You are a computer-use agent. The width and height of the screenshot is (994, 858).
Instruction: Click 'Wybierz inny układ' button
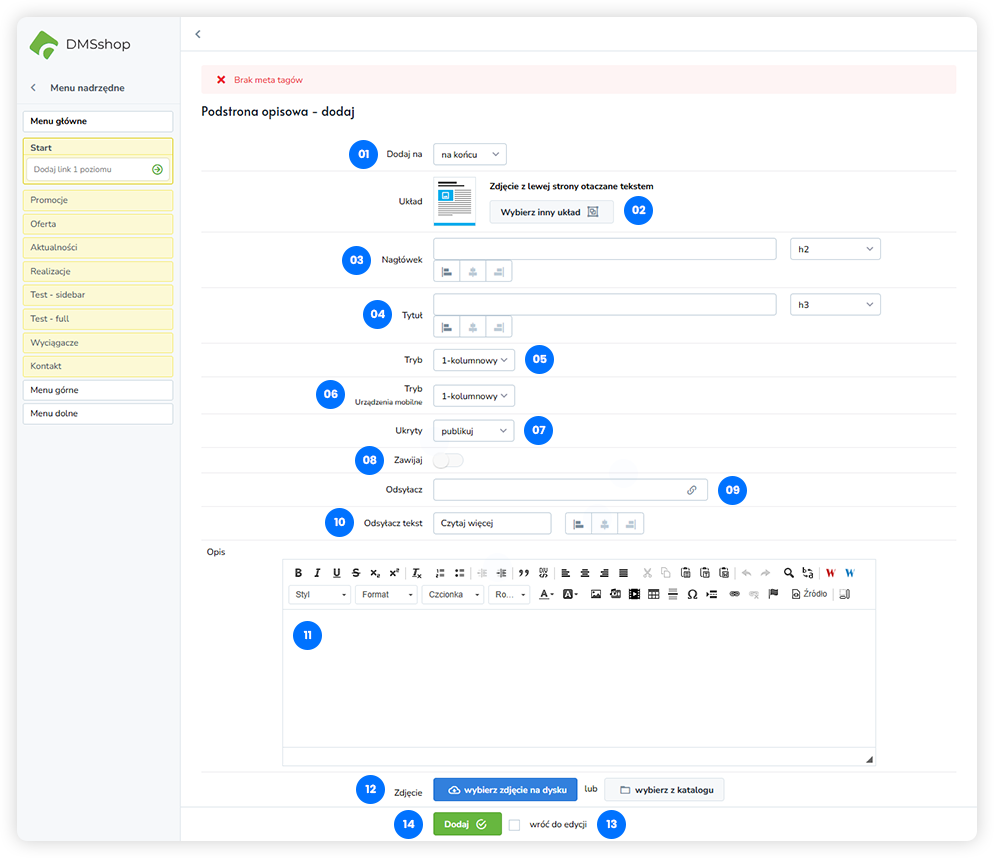(x=550, y=212)
